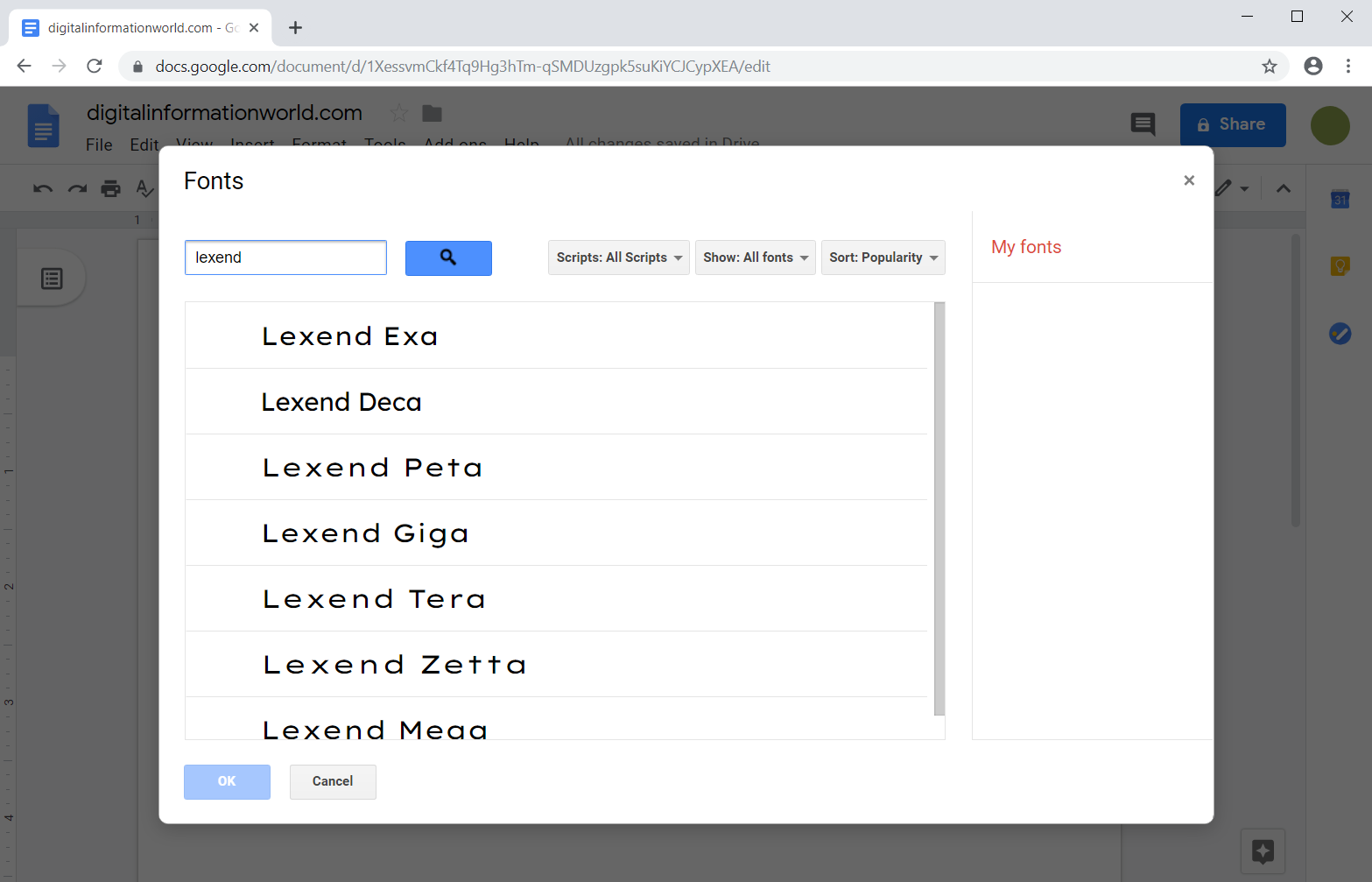Select the Lexend Deca font

pos(341,401)
